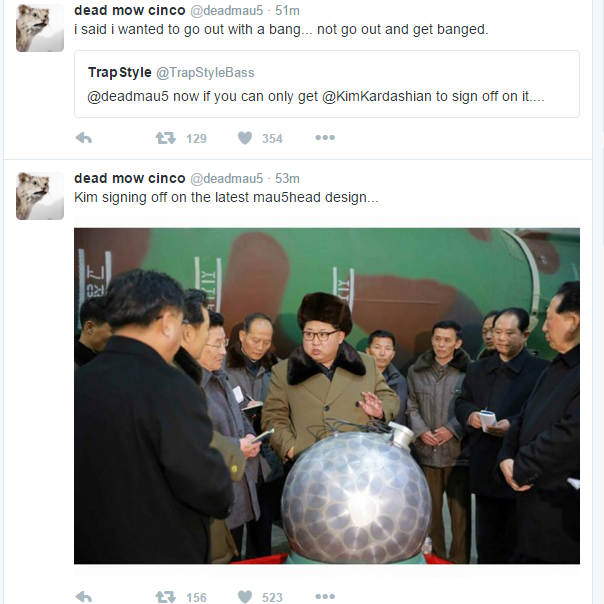Open the TrapStyle quoted tweet author name
This screenshot has width=604, height=604.
[x=119, y=72]
